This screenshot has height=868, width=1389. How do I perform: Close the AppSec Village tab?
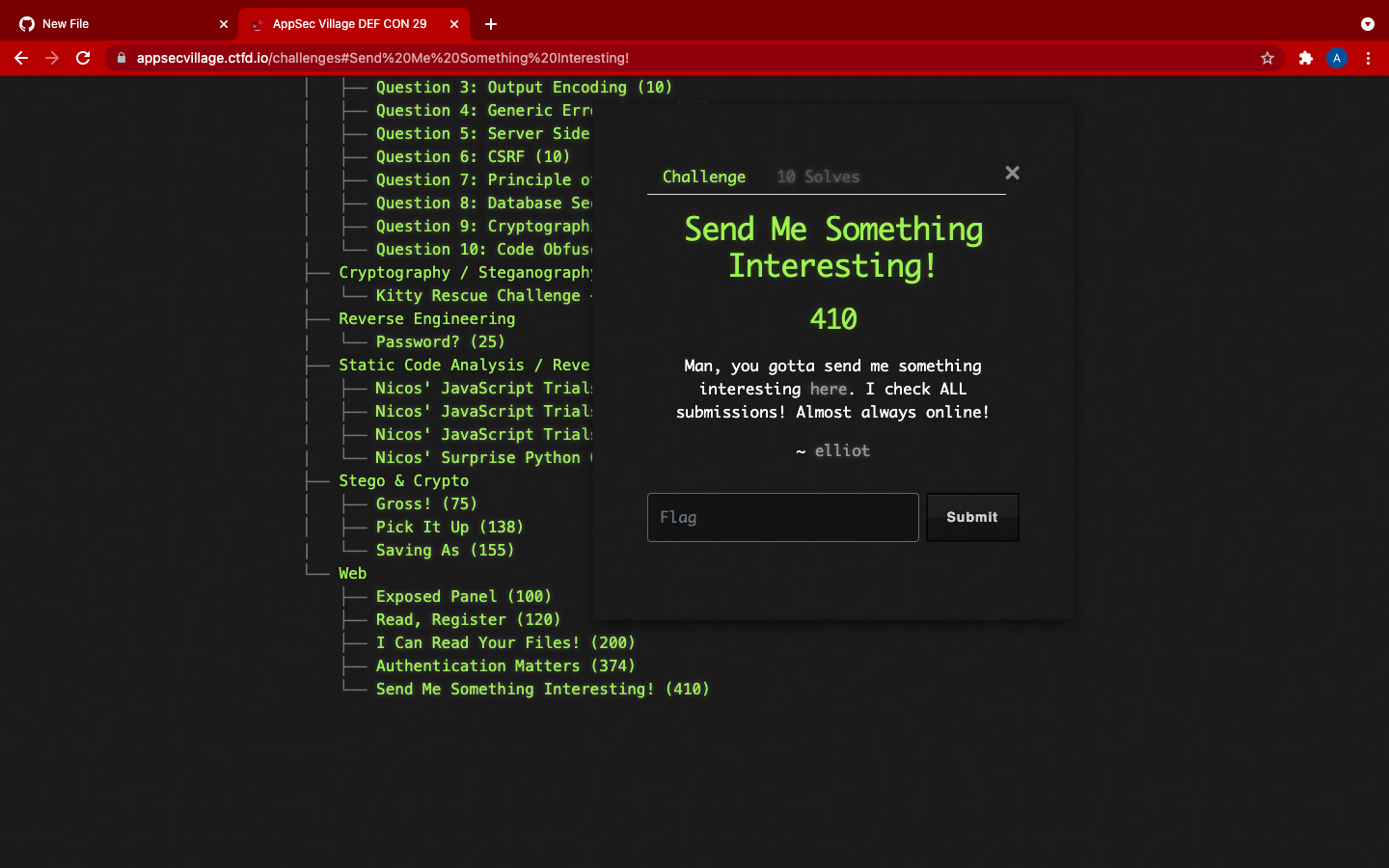pos(454,24)
